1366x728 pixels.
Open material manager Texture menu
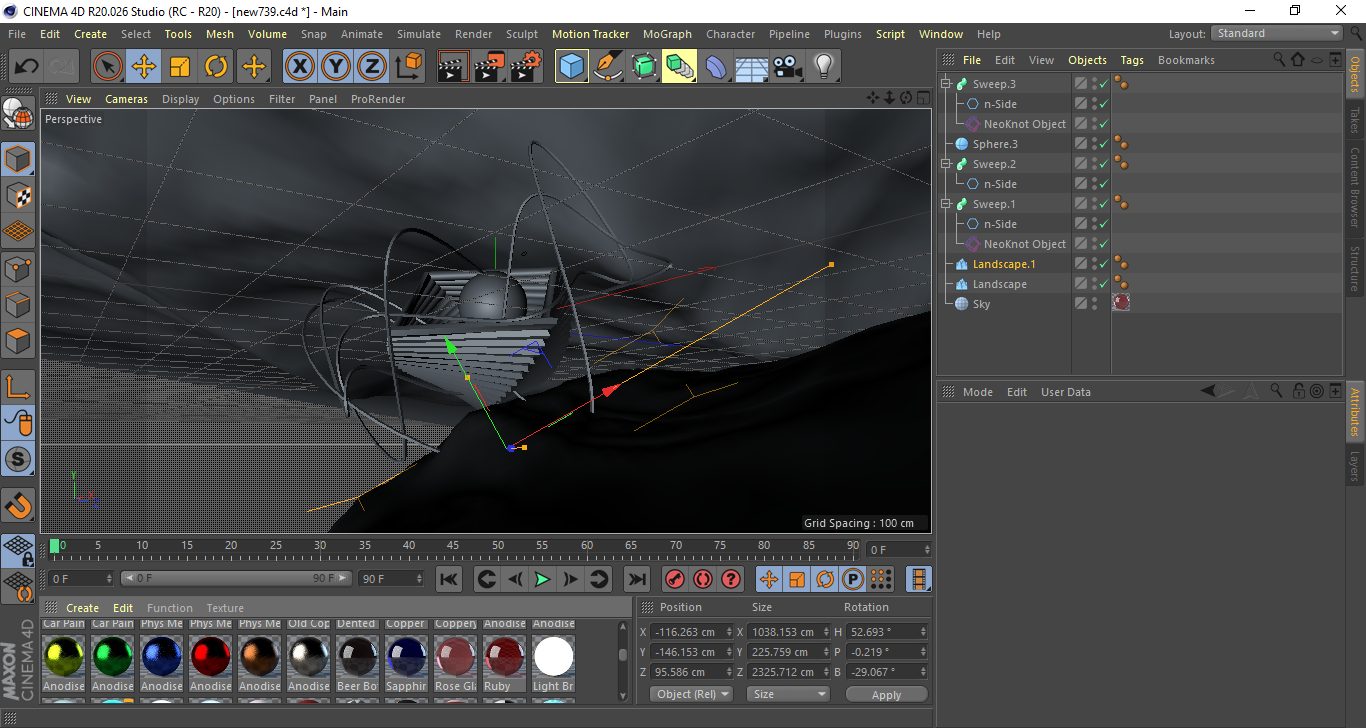(x=225, y=608)
